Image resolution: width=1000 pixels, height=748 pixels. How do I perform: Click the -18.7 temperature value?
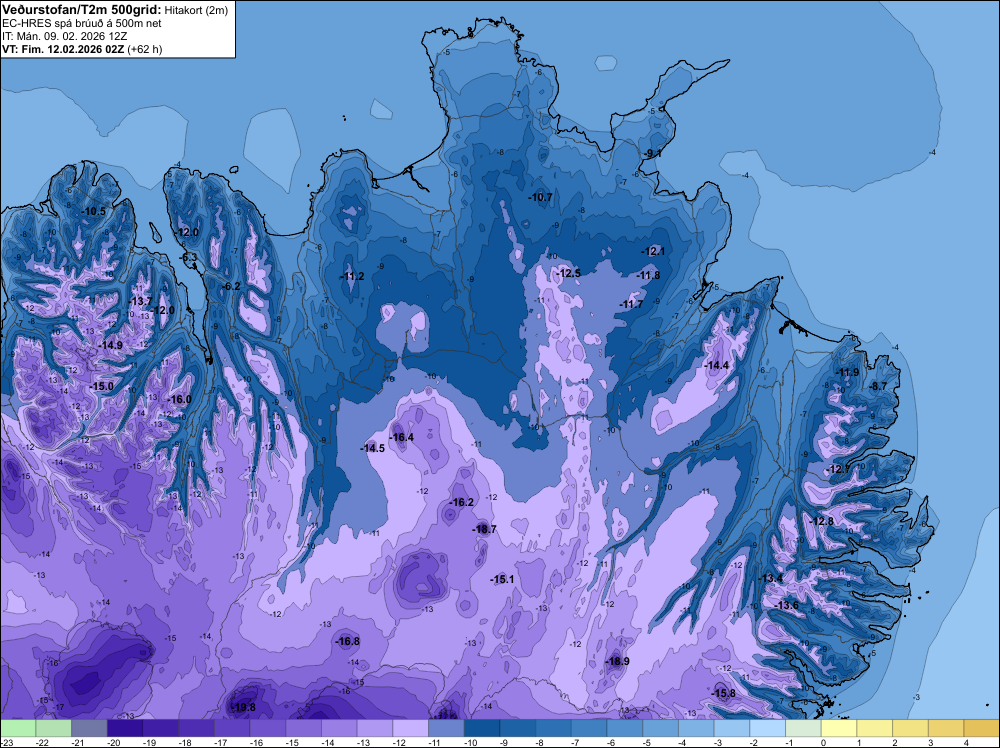click(x=484, y=529)
